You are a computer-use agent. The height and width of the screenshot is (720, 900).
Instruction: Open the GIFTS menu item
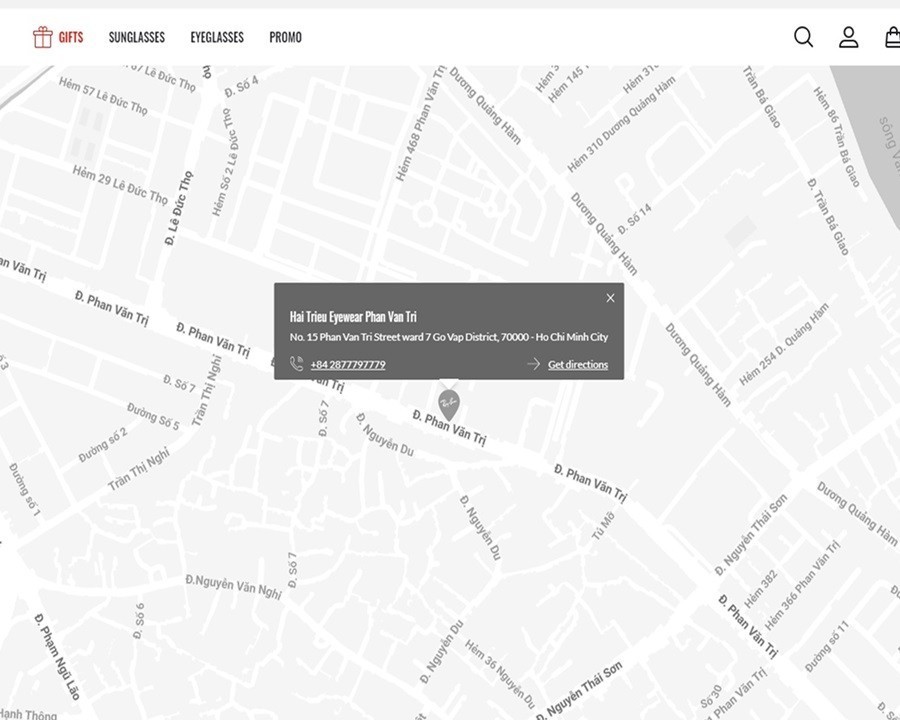[x=70, y=37]
